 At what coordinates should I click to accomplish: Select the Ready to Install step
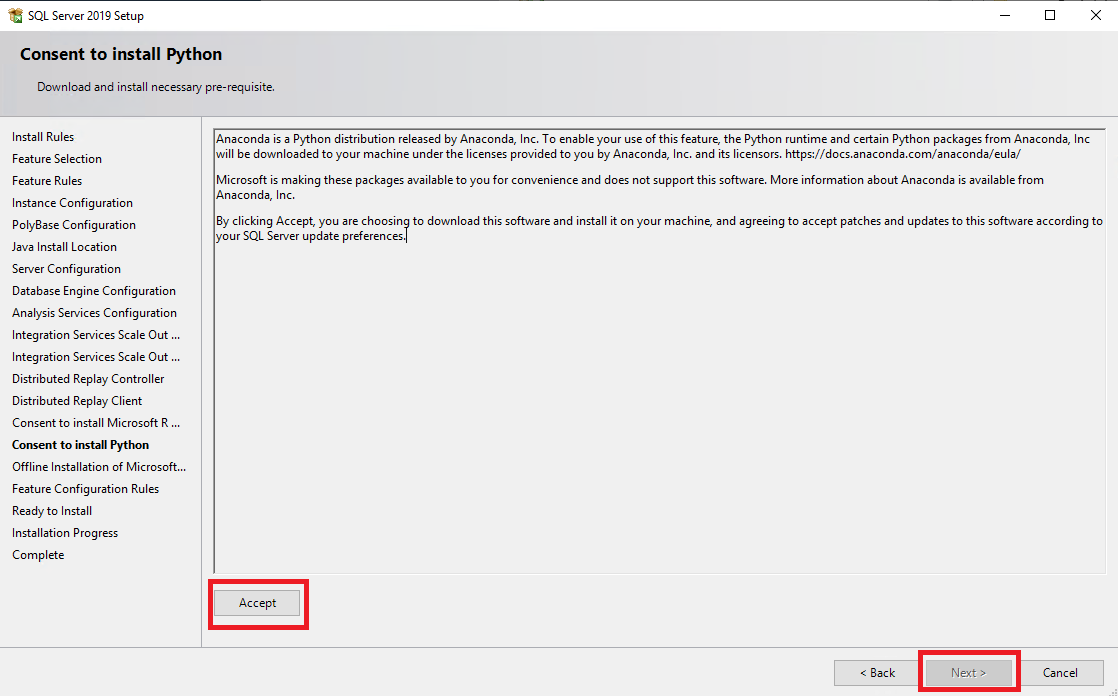(52, 511)
